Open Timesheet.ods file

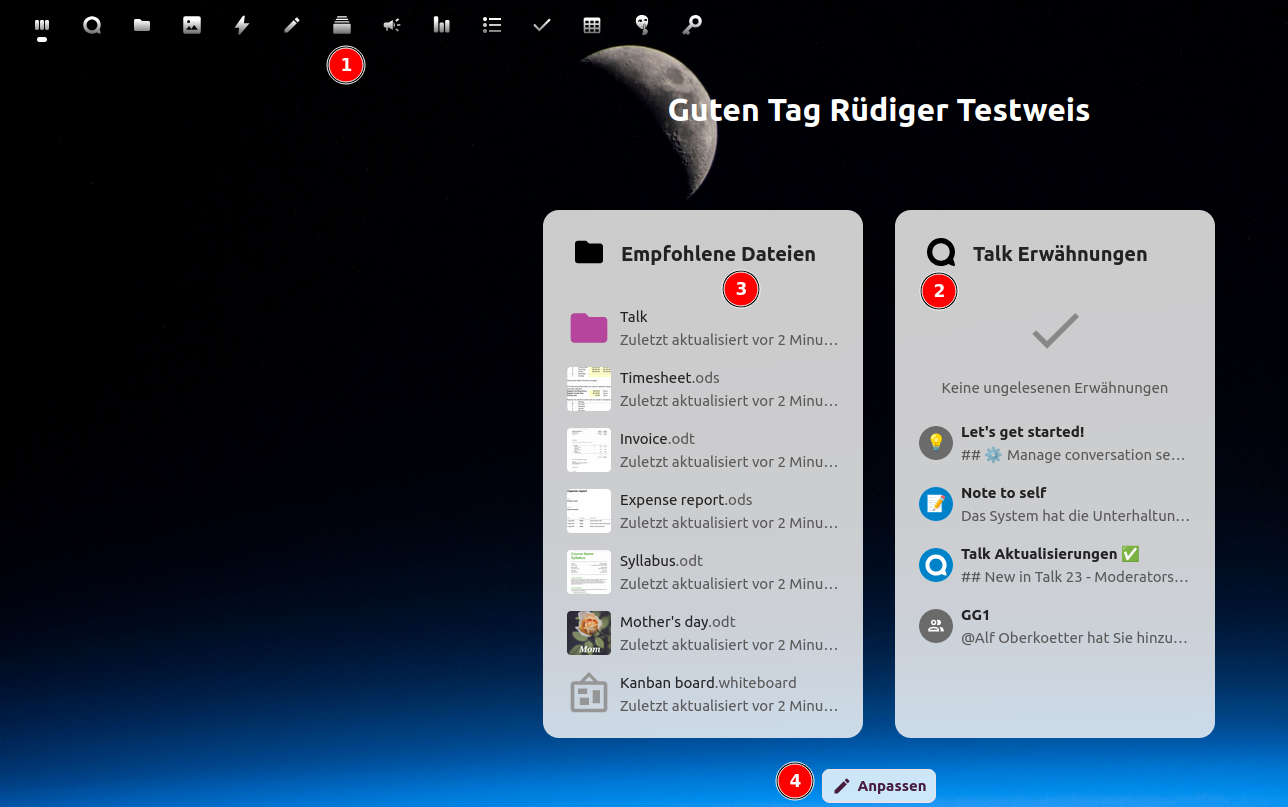703,389
